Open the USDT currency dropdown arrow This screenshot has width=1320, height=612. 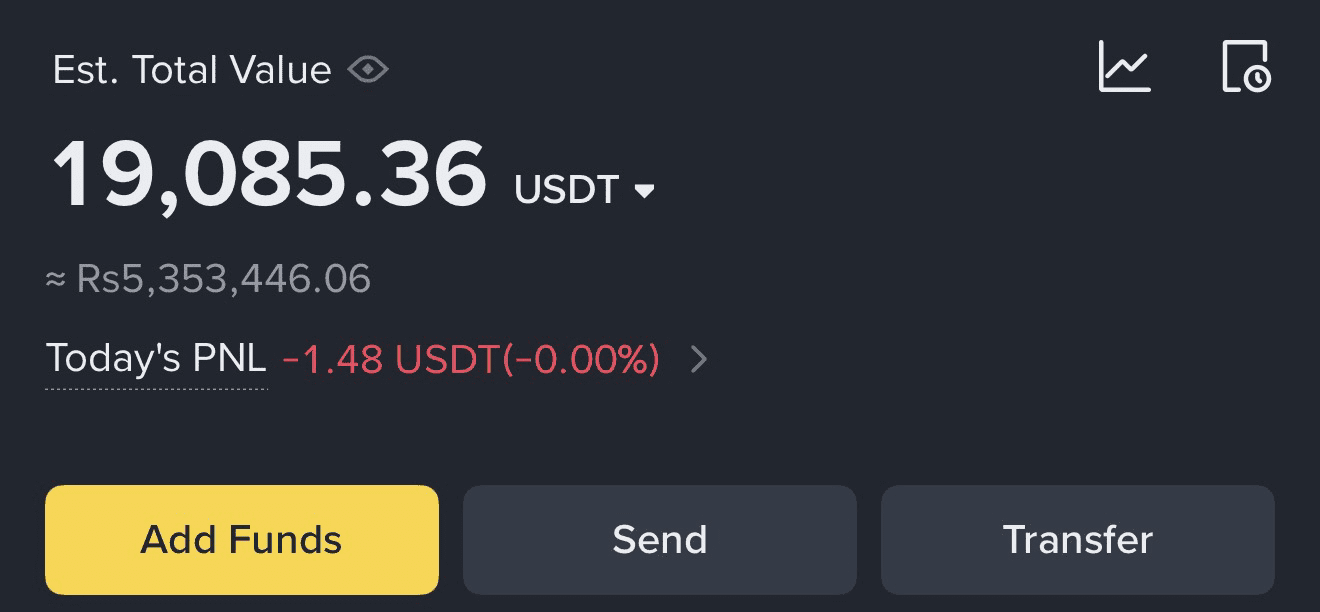tap(645, 190)
